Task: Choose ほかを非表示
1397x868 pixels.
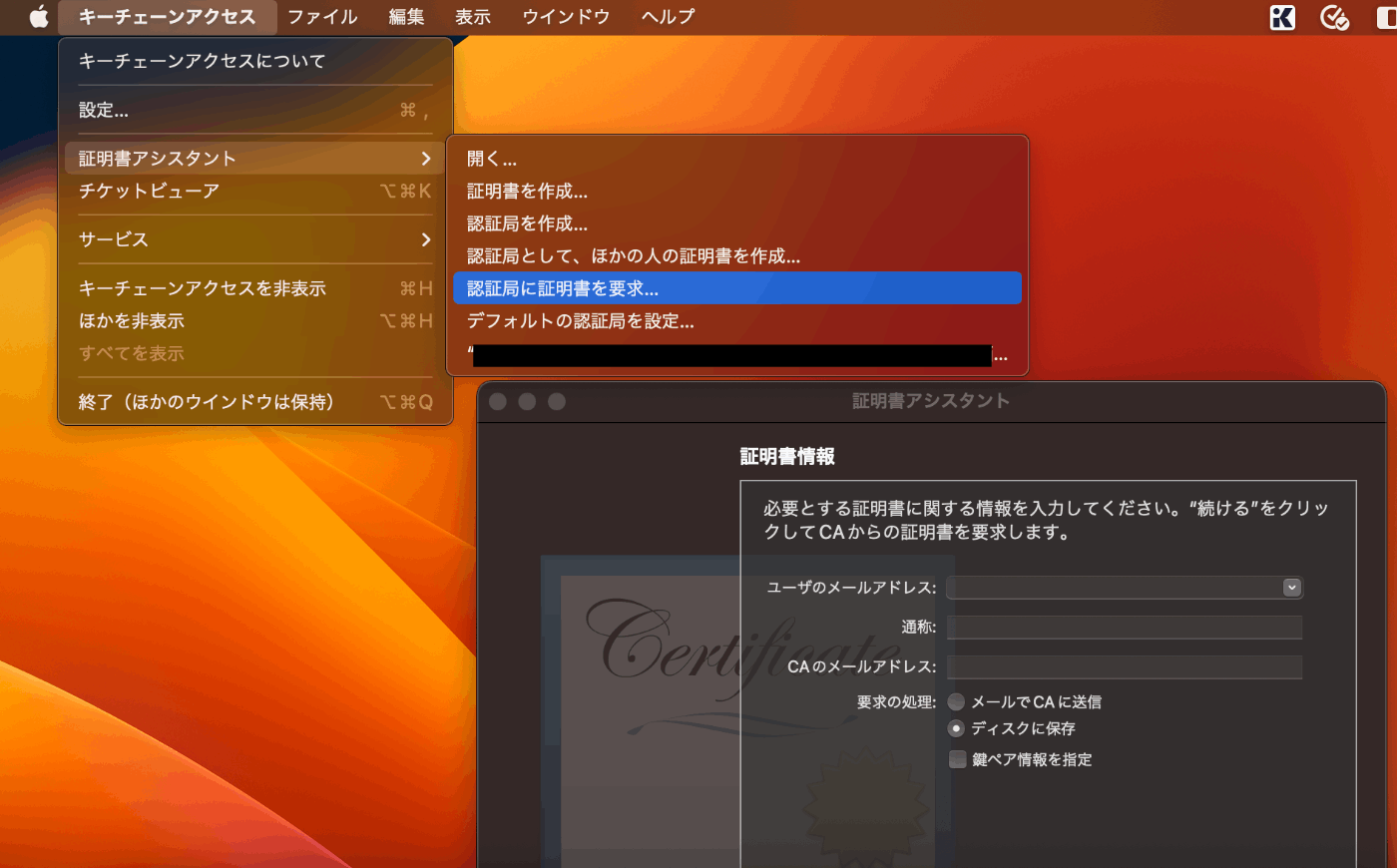Action: pos(255,320)
